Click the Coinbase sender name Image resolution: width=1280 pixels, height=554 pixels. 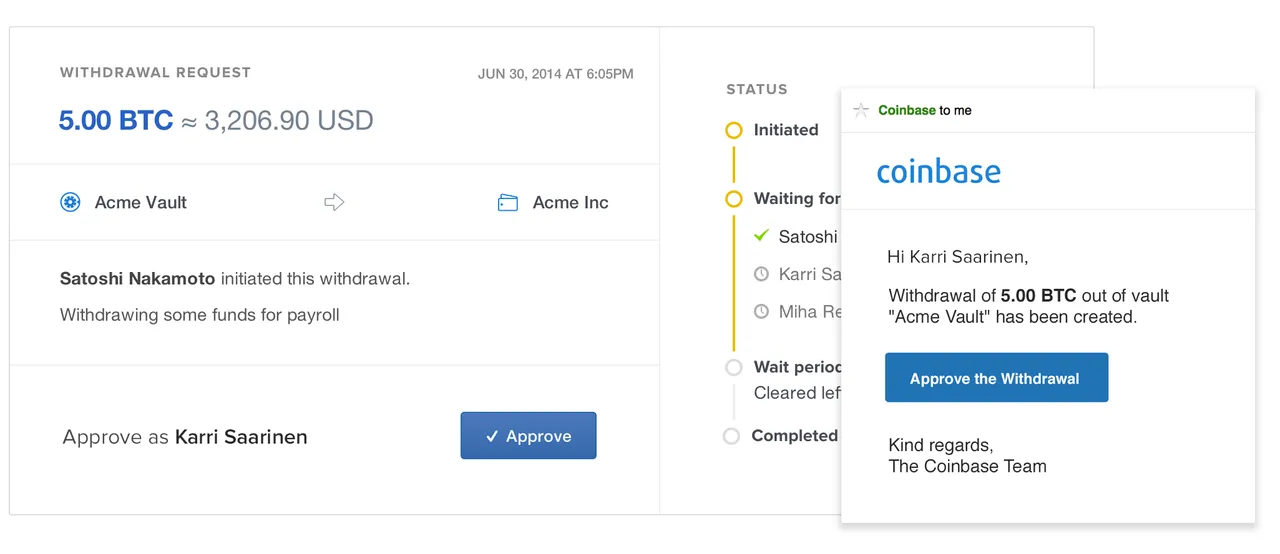(x=907, y=110)
